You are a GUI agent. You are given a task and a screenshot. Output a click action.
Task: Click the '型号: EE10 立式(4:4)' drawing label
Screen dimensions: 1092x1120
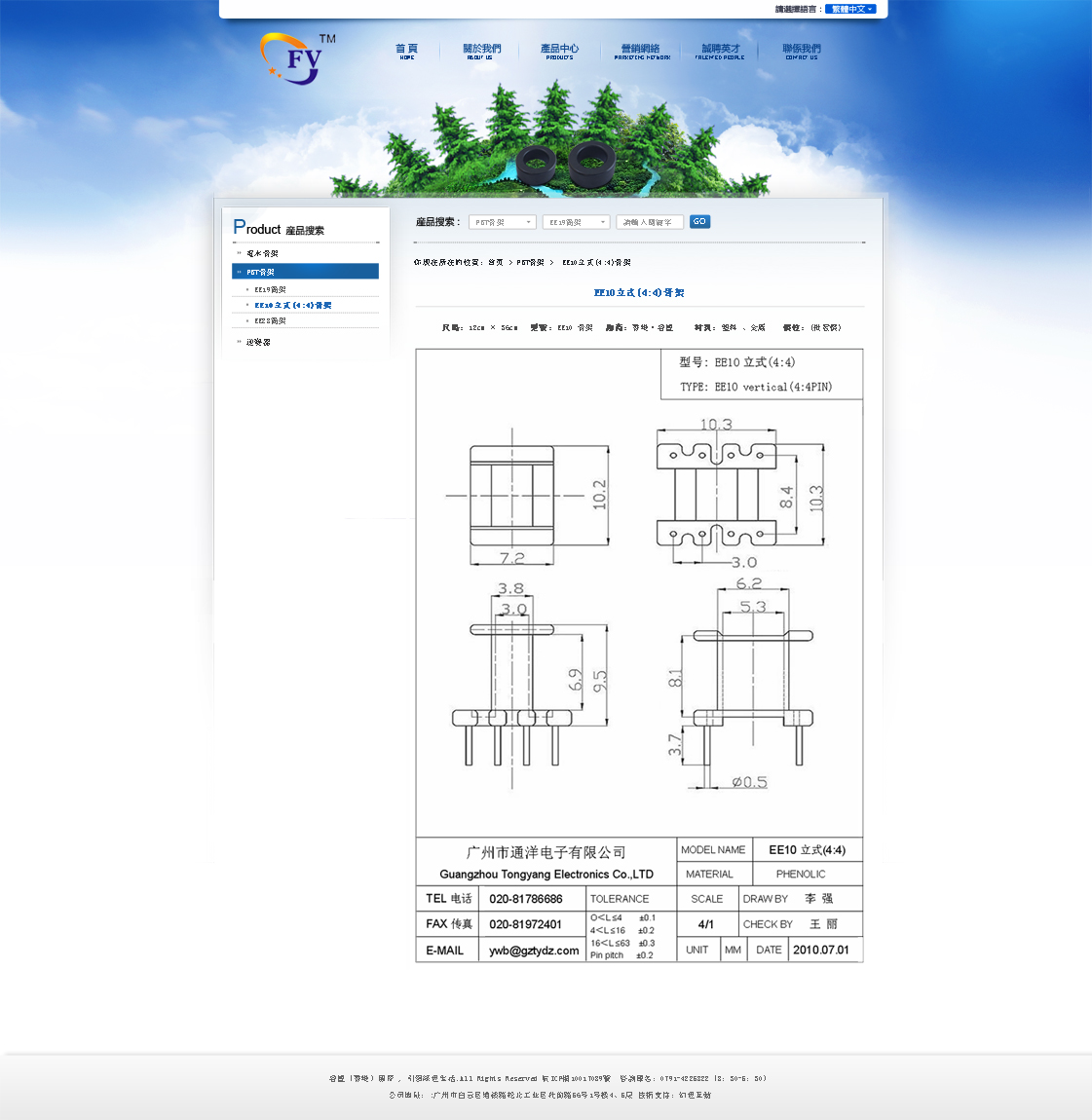pyautogui.click(x=736, y=362)
